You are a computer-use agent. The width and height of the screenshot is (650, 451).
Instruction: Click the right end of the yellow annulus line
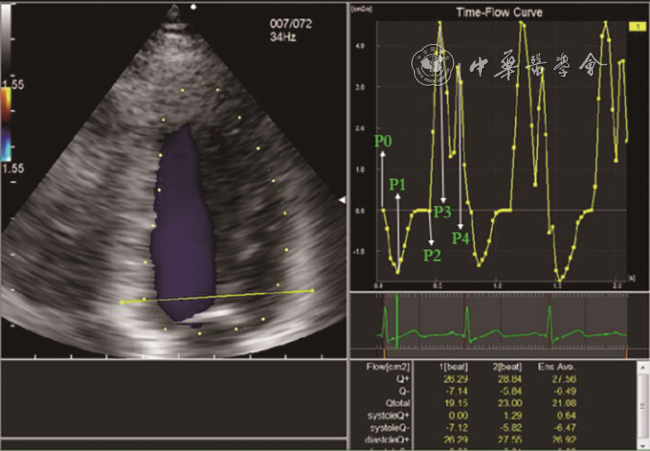[x=313, y=291]
